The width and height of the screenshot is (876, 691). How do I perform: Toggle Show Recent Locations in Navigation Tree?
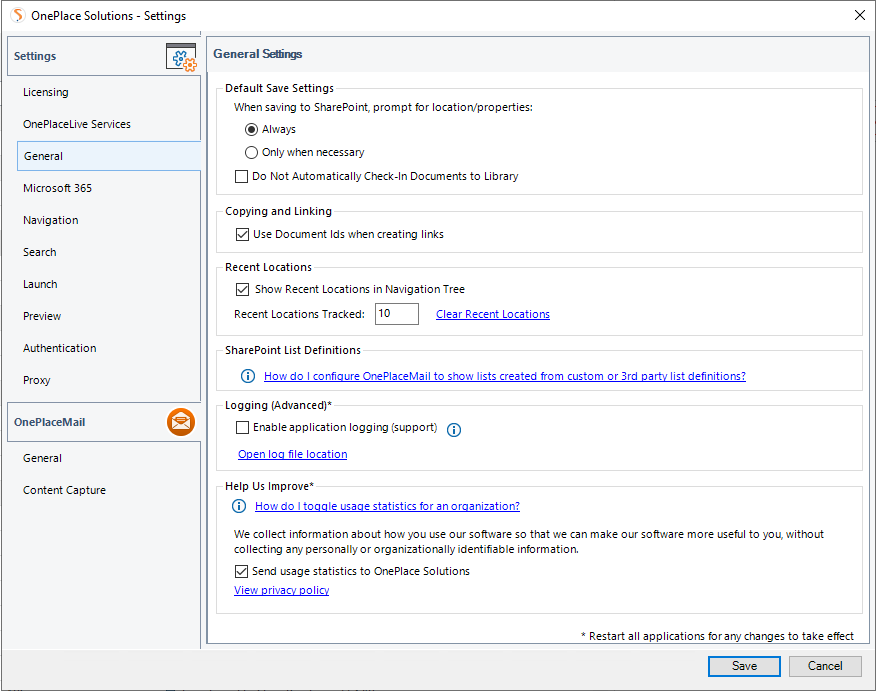241,290
